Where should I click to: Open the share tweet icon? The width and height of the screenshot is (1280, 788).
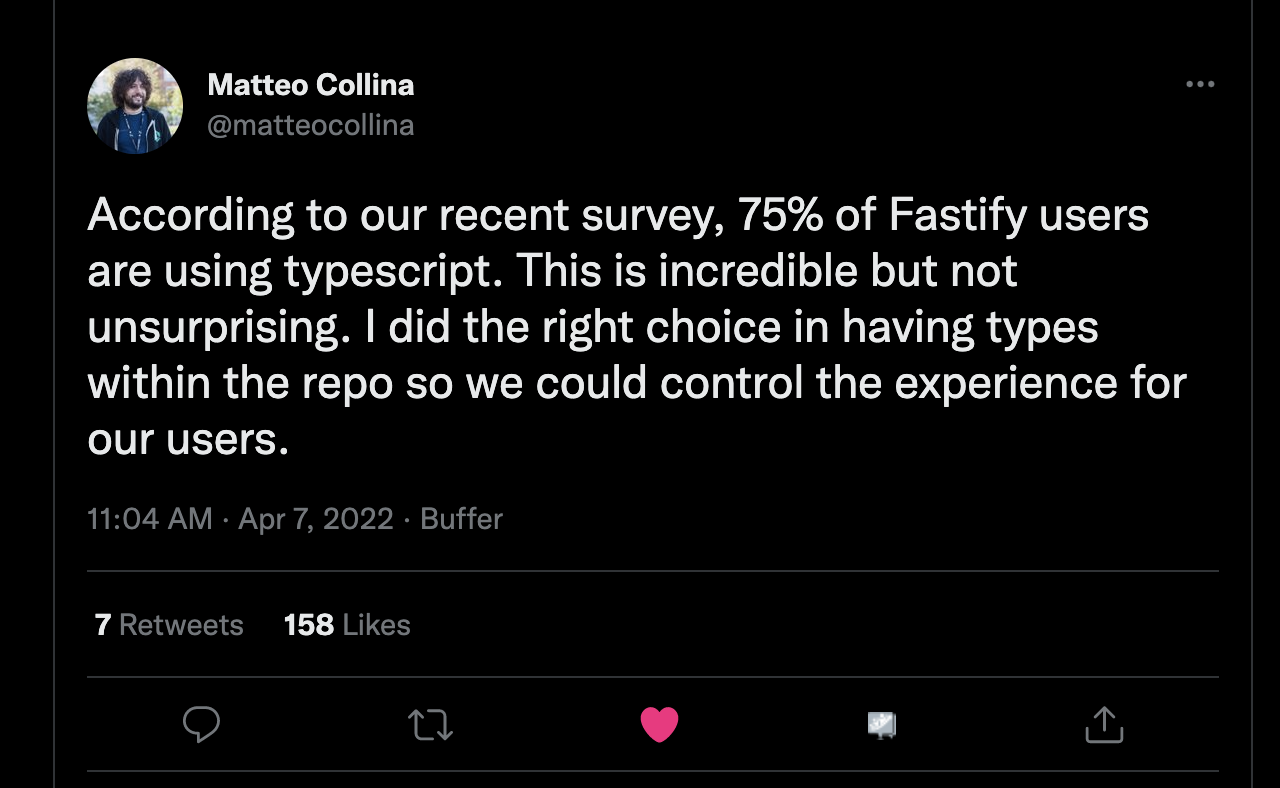[x=1104, y=724]
